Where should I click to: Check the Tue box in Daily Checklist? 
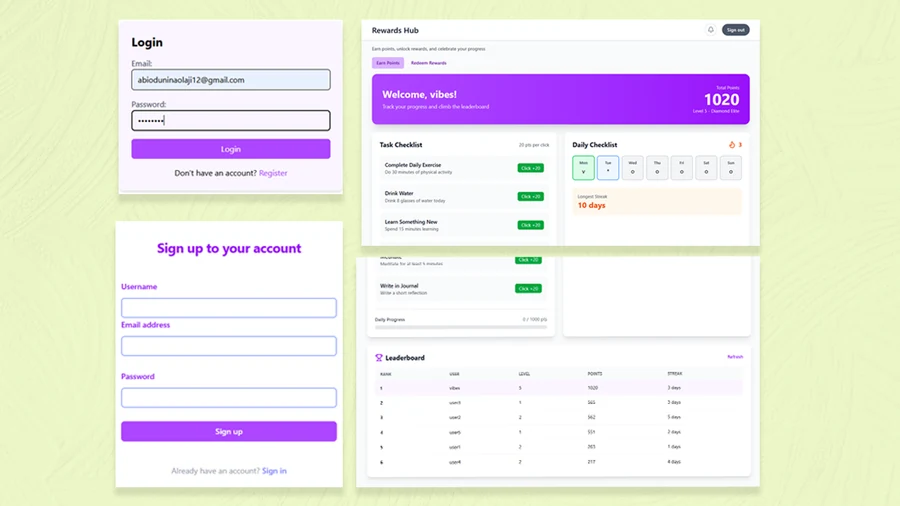click(608, 168)
